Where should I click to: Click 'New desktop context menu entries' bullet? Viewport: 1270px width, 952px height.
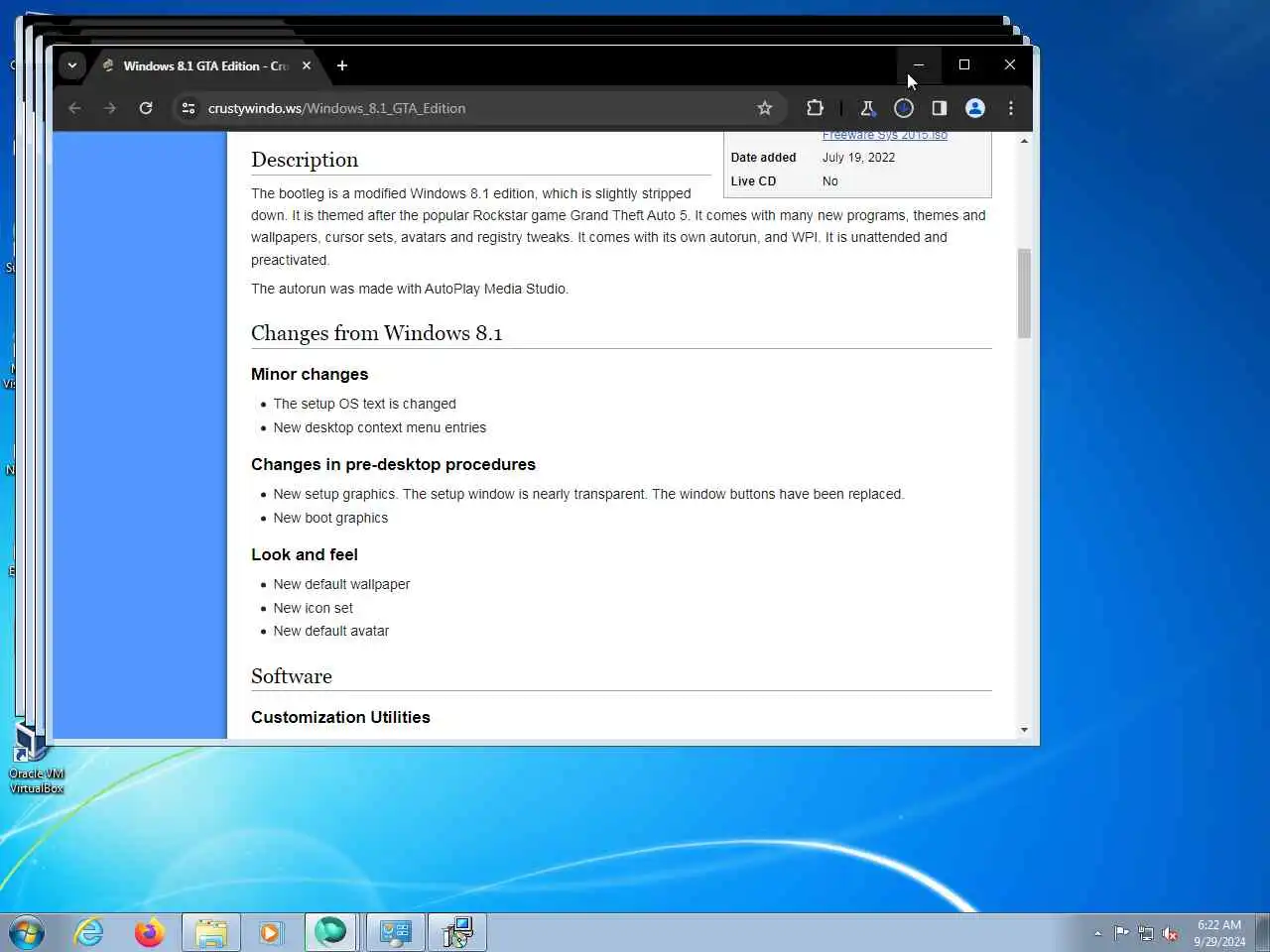pos(379,427)
